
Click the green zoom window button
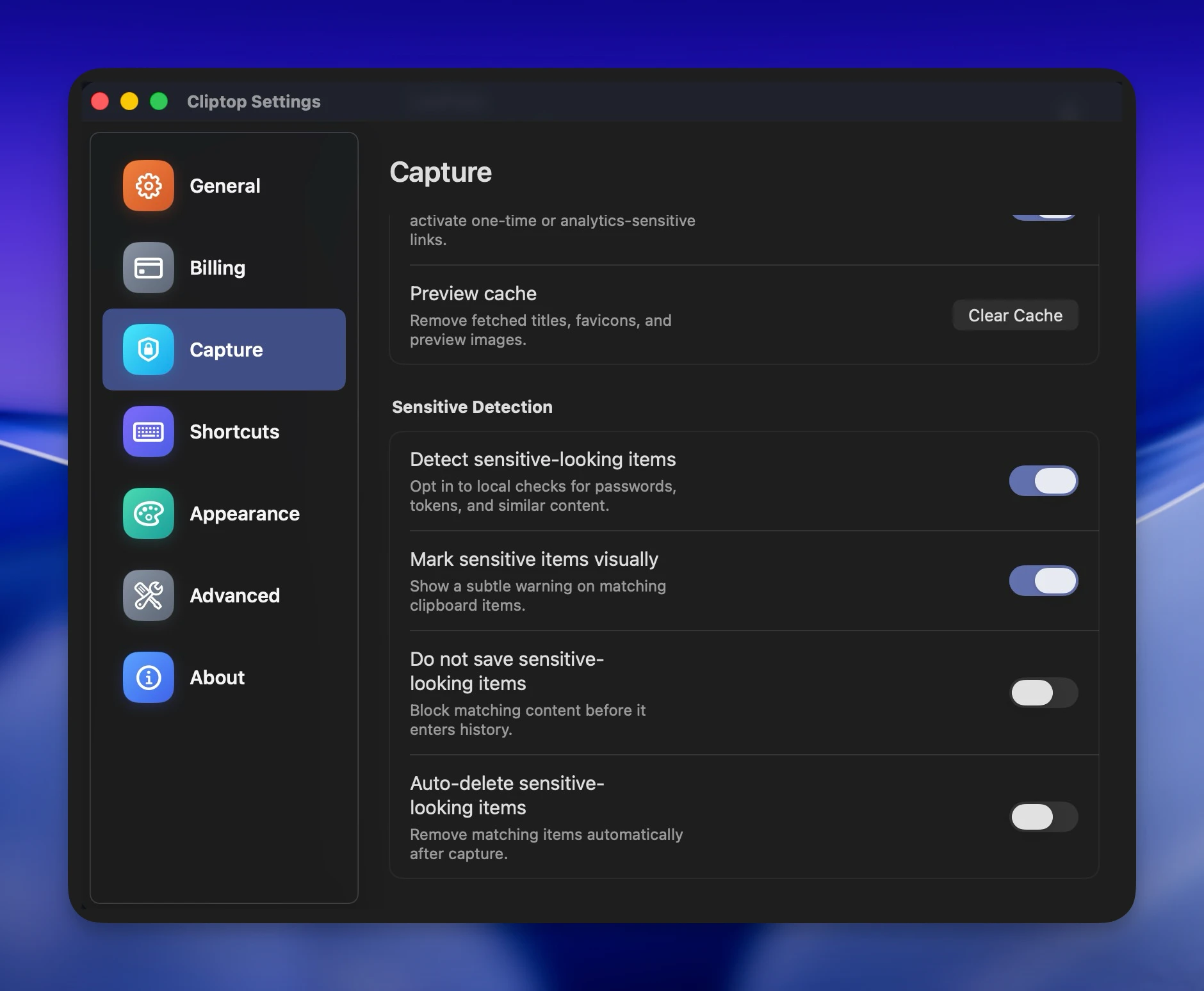point(159,101)
